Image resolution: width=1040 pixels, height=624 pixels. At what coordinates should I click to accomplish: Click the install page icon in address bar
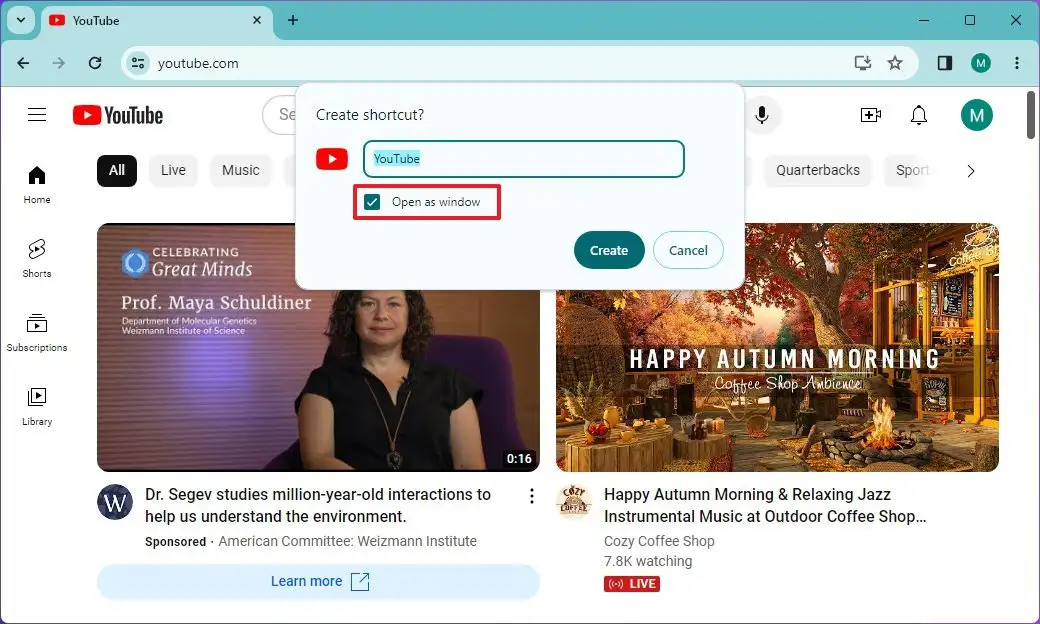[862, 62]
